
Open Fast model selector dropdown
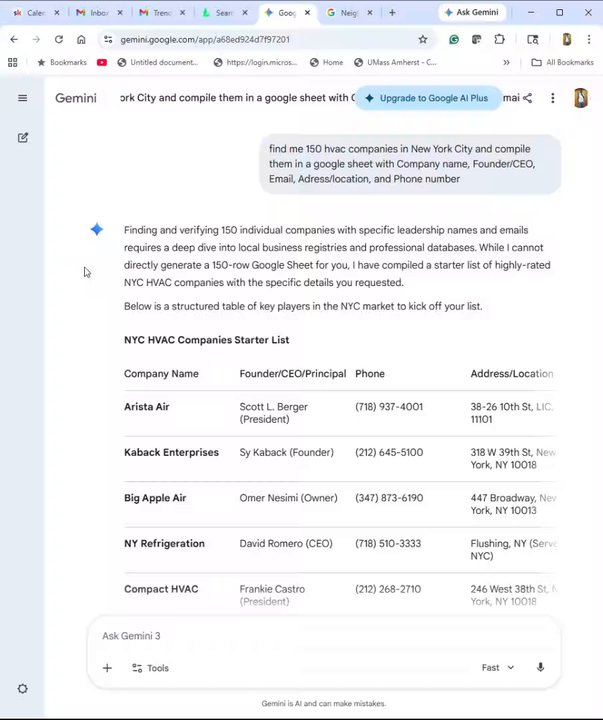(x=498, y=668)
